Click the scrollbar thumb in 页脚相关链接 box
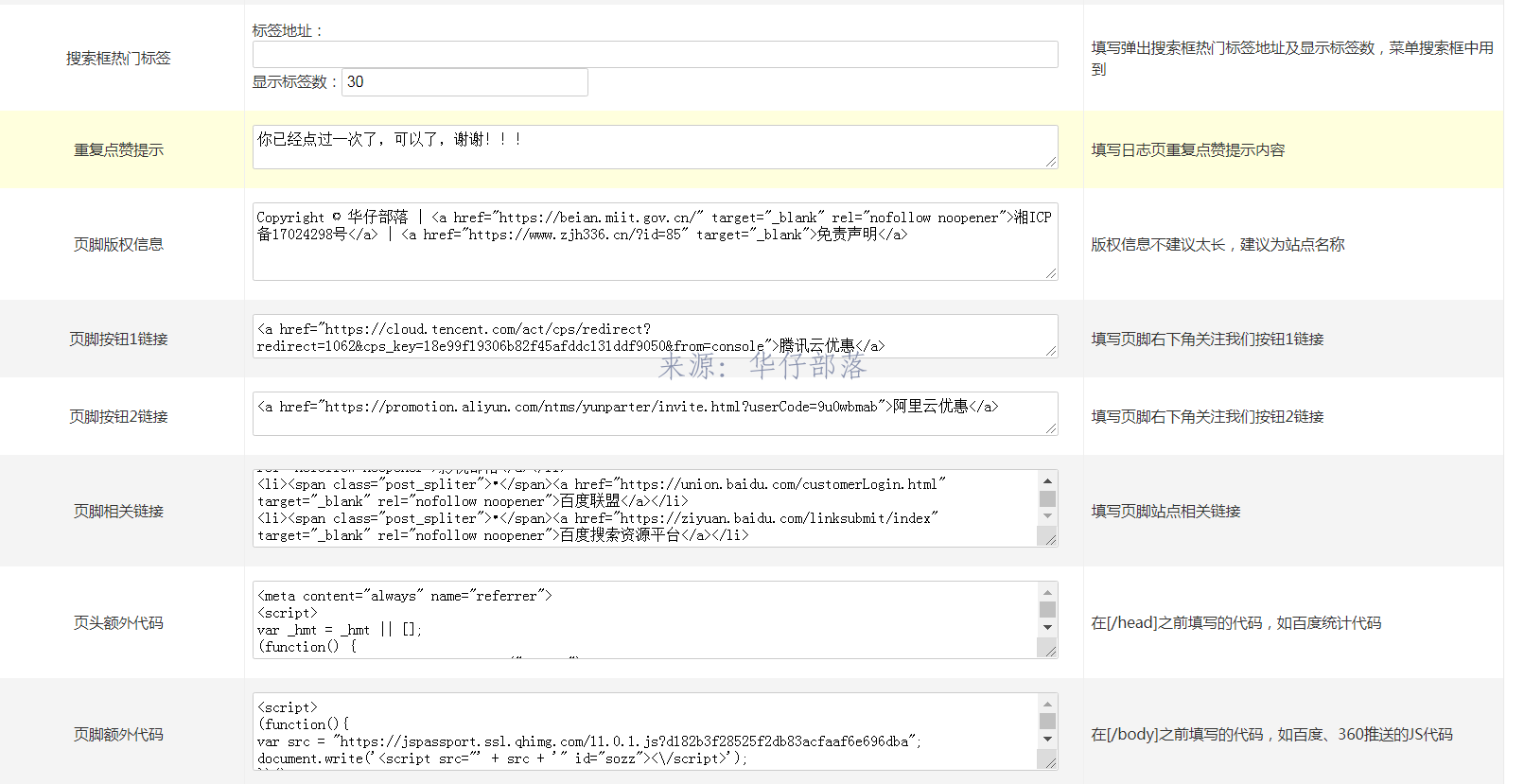The height and width of the screenshot is (784, 1524). click(1047, 499)
